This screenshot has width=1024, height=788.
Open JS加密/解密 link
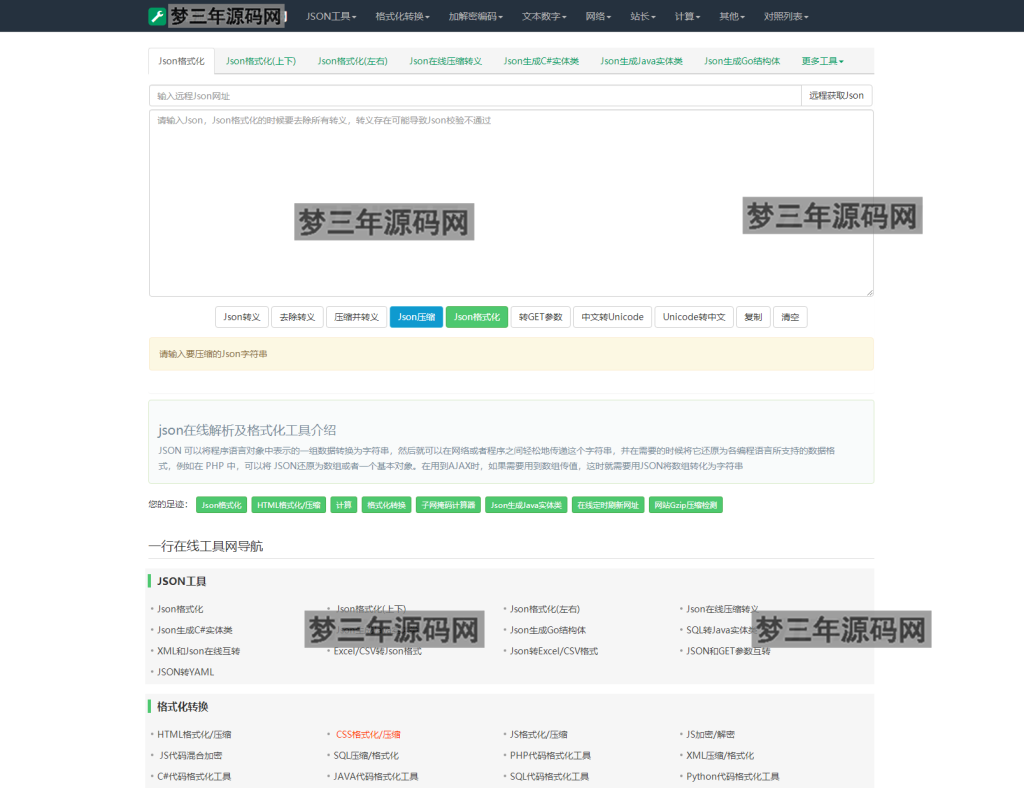click(x=711, y=734)
